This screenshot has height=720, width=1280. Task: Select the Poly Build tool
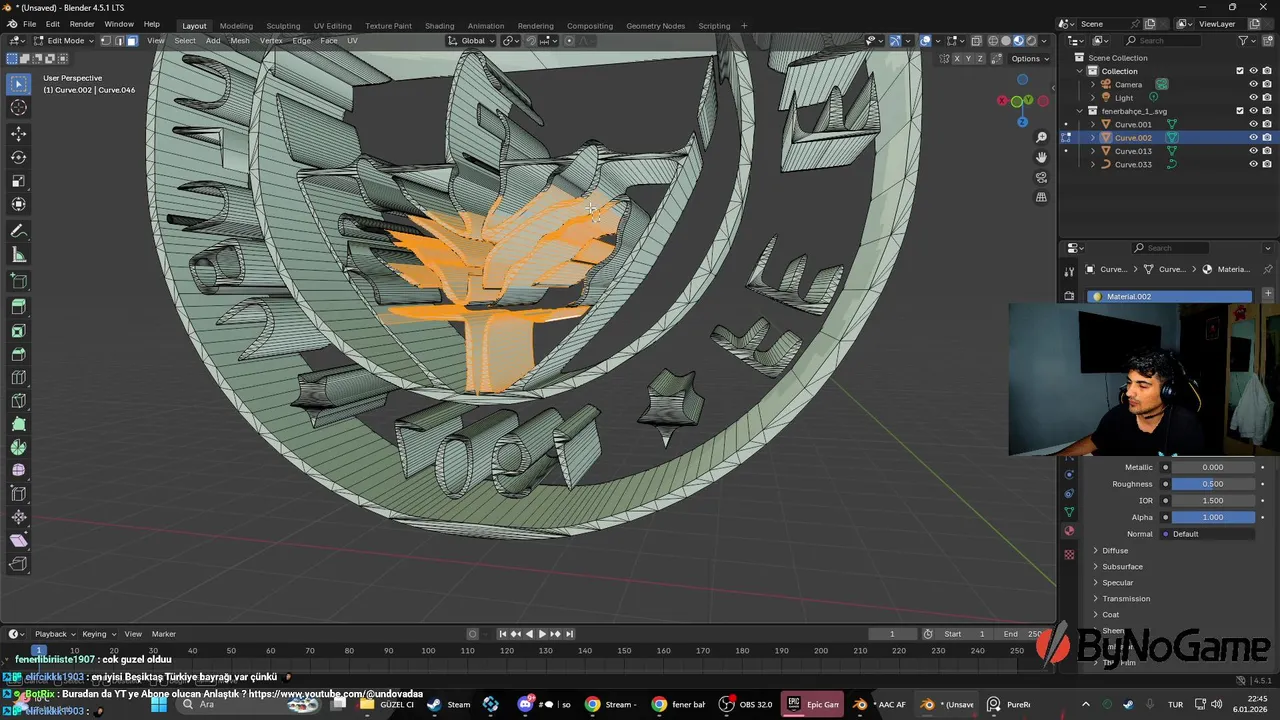18,424
